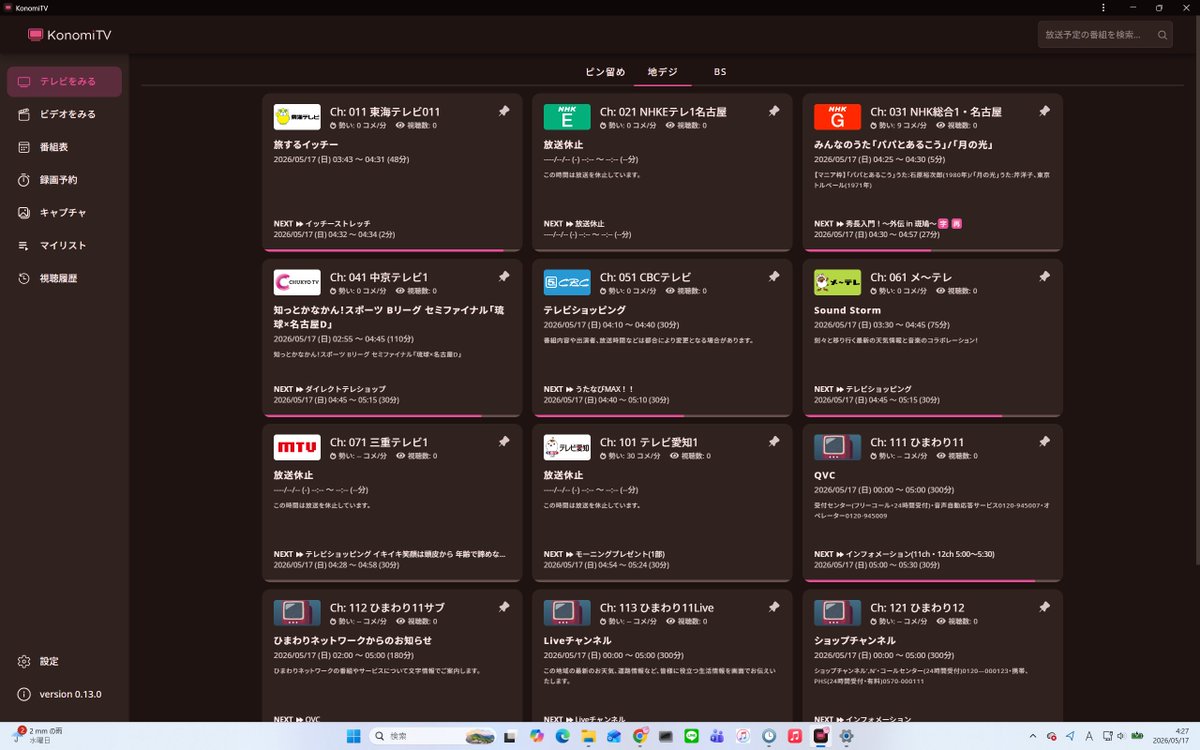Screen dimensions: 1200x750
Task: Open the 番組表 program guide
Action: pos(65,147)
